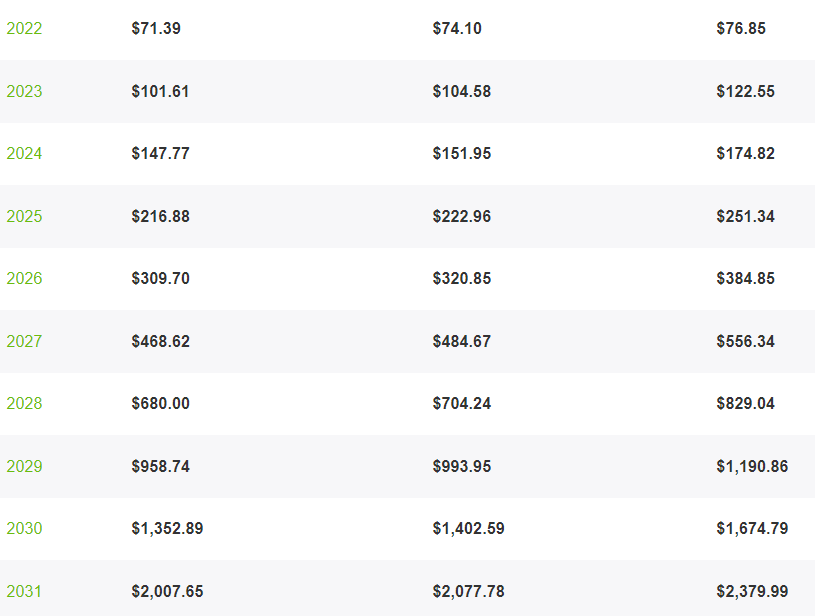Click the $216.88 price in 2025 row
Viewport: 815px width, 616px height.
click(160, 217)
